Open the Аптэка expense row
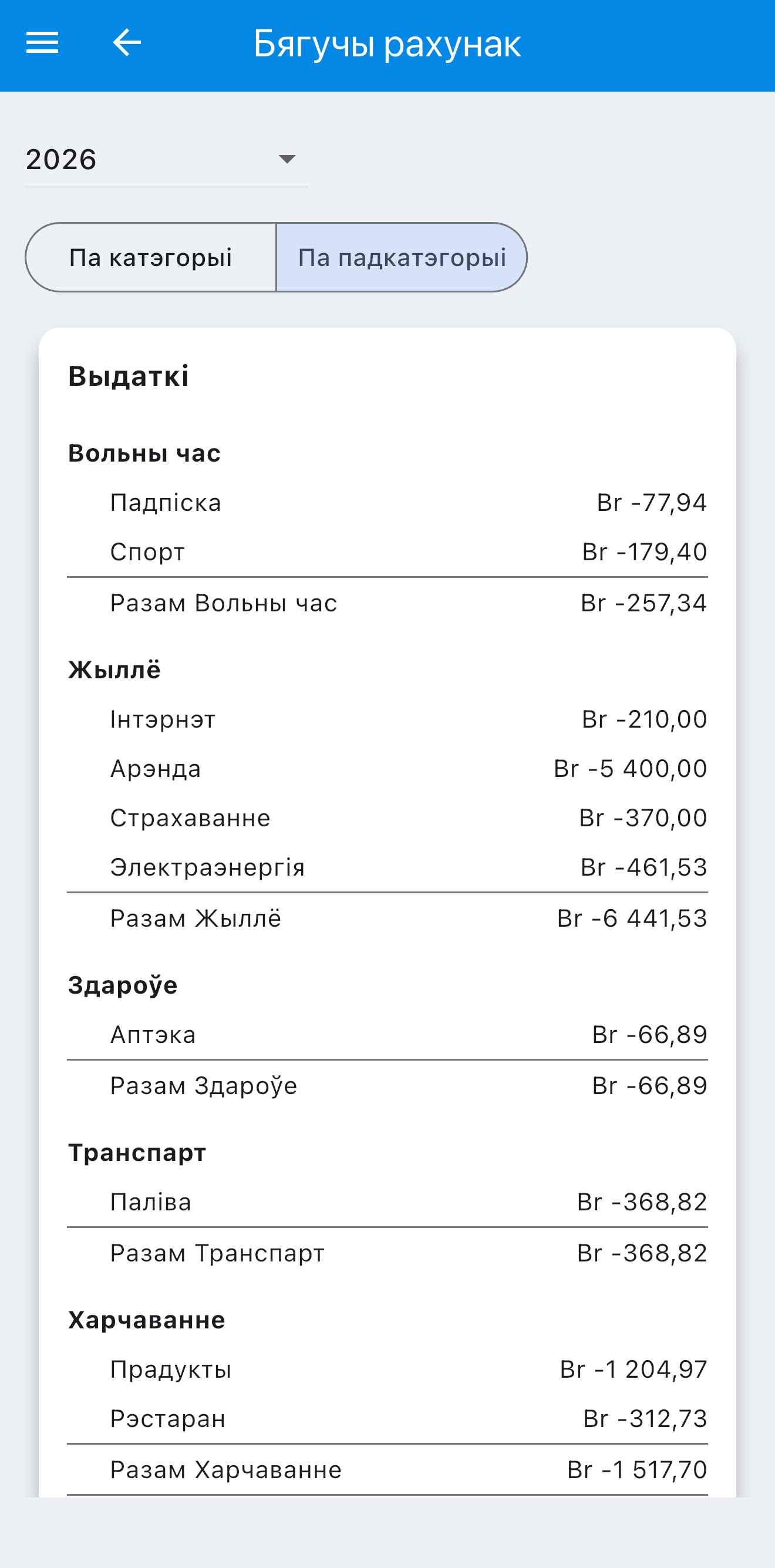The height and width of the screenshot is (1568, 775). click(387, 1035)
